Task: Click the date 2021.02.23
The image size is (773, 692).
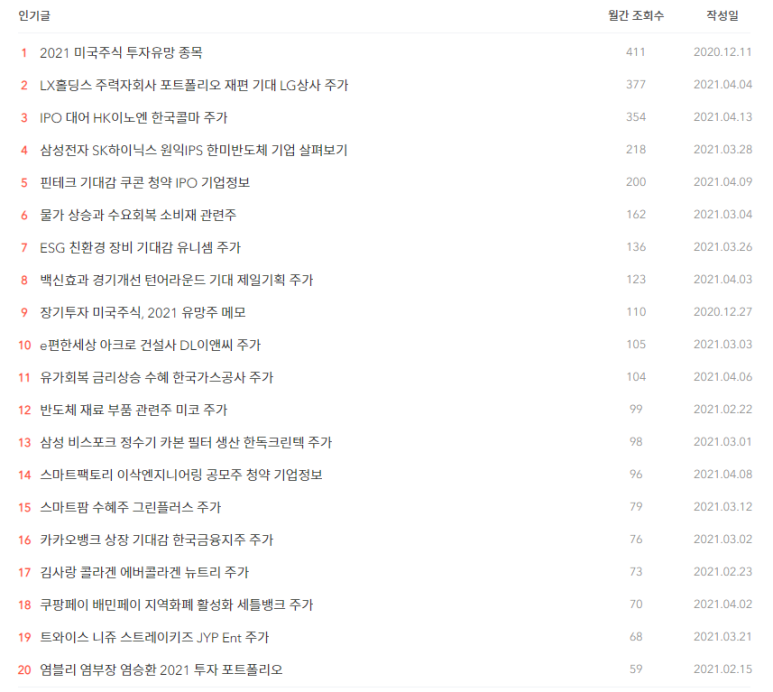Action: click(723, 573)
